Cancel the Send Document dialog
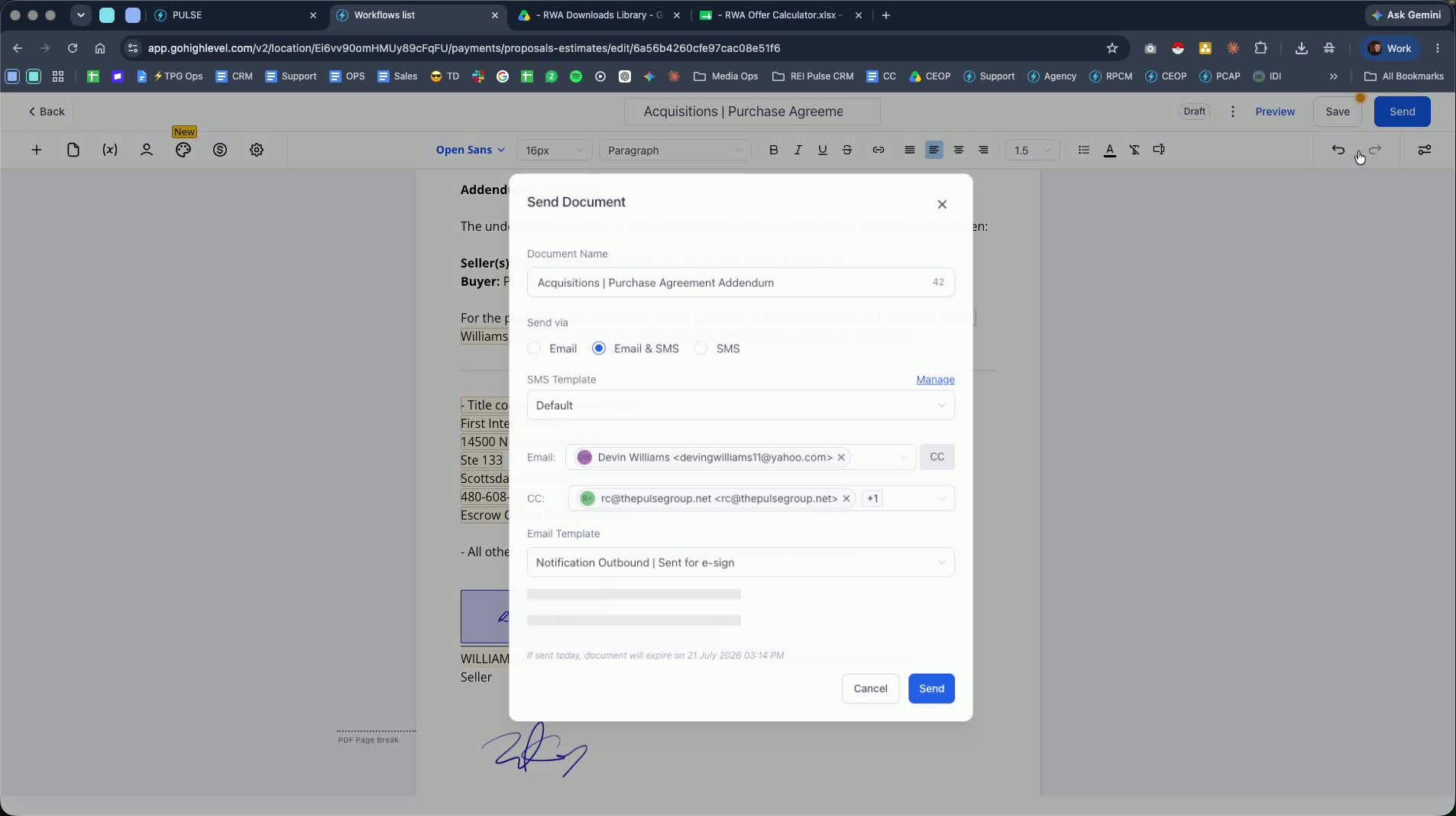This screenshot has width=1456, height=816. click(x=870, y=688)
